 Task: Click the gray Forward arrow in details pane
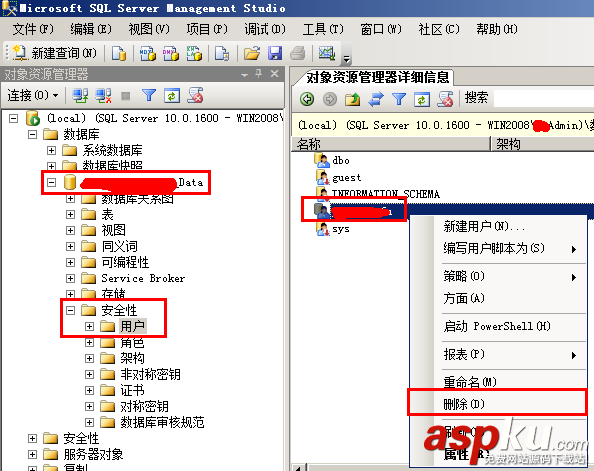[x=330, y=99]
